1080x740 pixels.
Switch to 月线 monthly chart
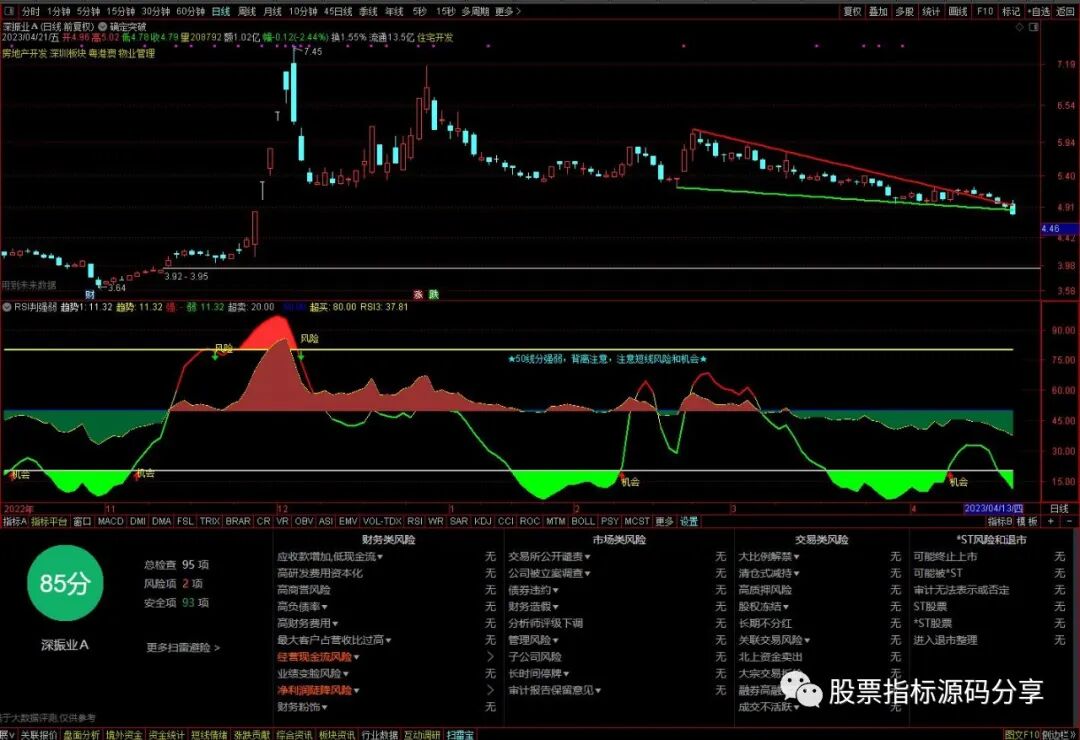pyautogui.click(x=273, y=11)
